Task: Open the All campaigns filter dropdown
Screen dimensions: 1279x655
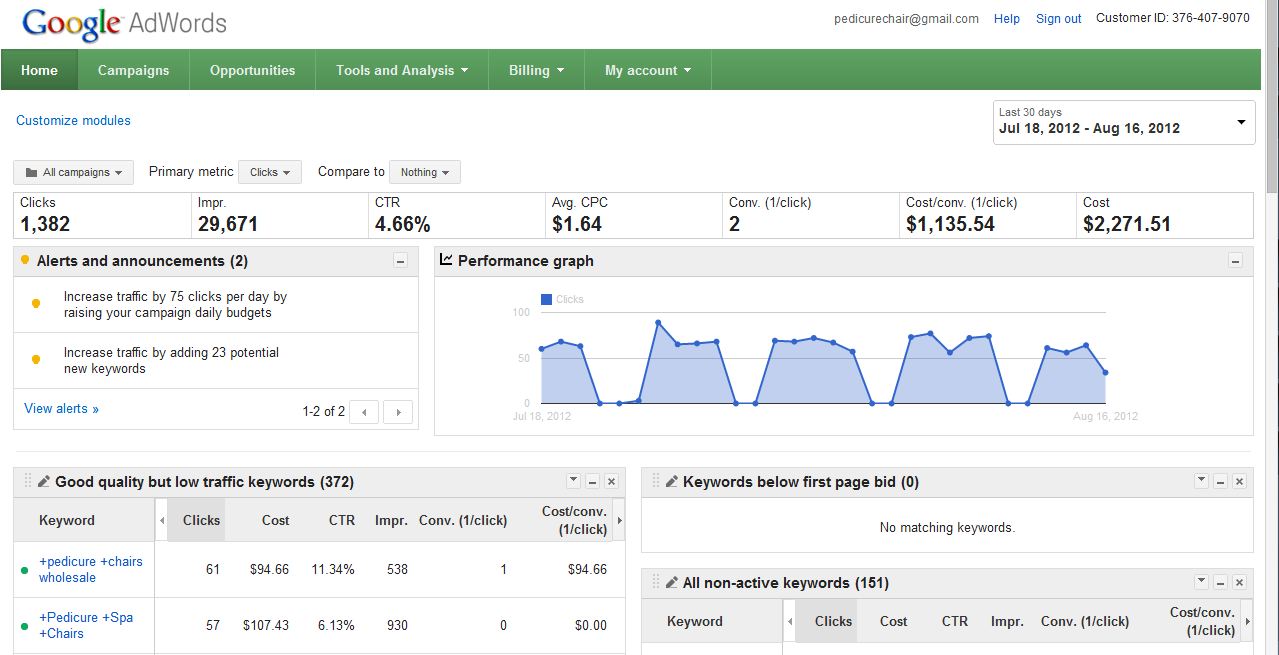Action: click(x=75, y=172)
